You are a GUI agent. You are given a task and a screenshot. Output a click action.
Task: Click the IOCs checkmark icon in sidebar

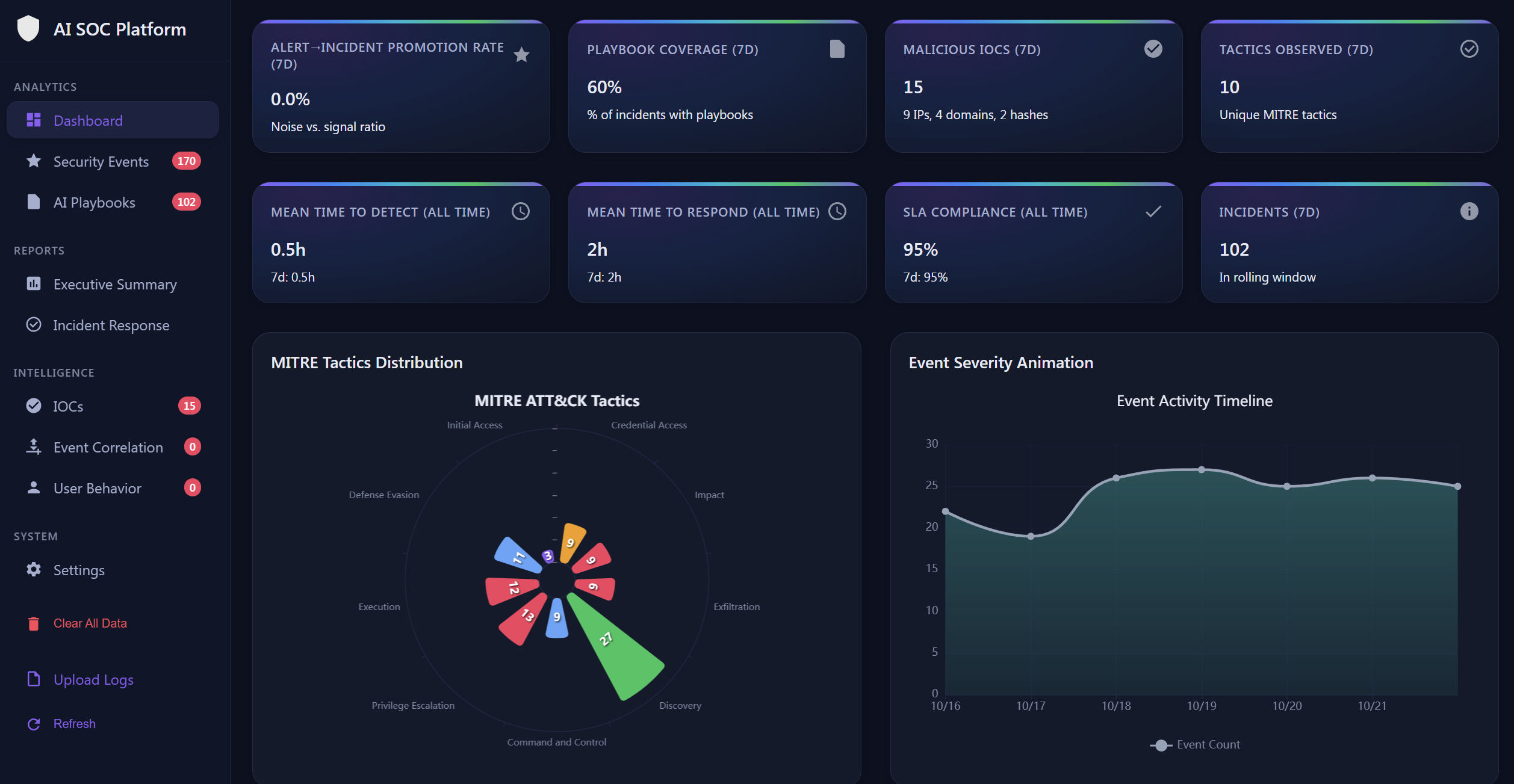[34, 406]
